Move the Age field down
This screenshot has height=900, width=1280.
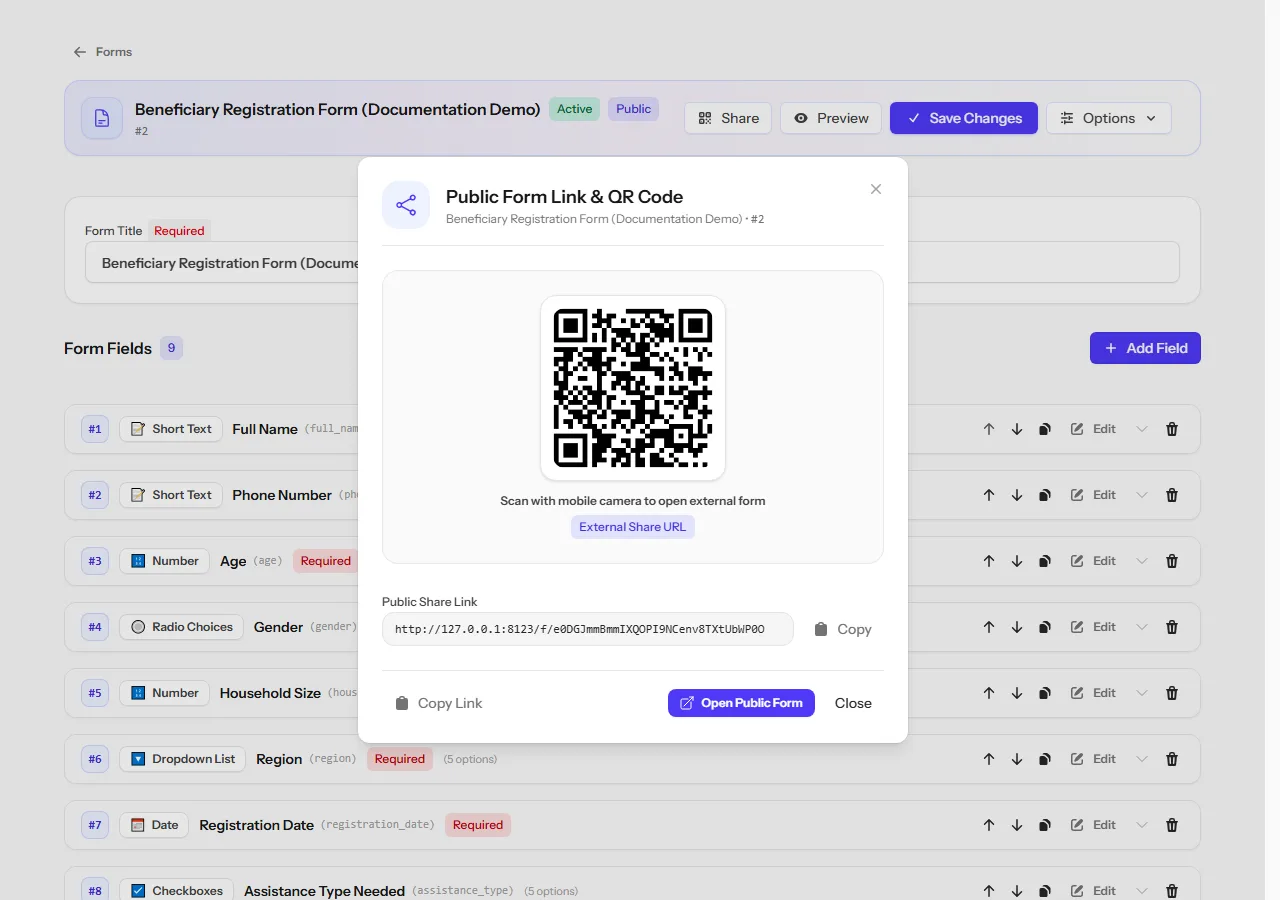click(x=1017, y=561)
